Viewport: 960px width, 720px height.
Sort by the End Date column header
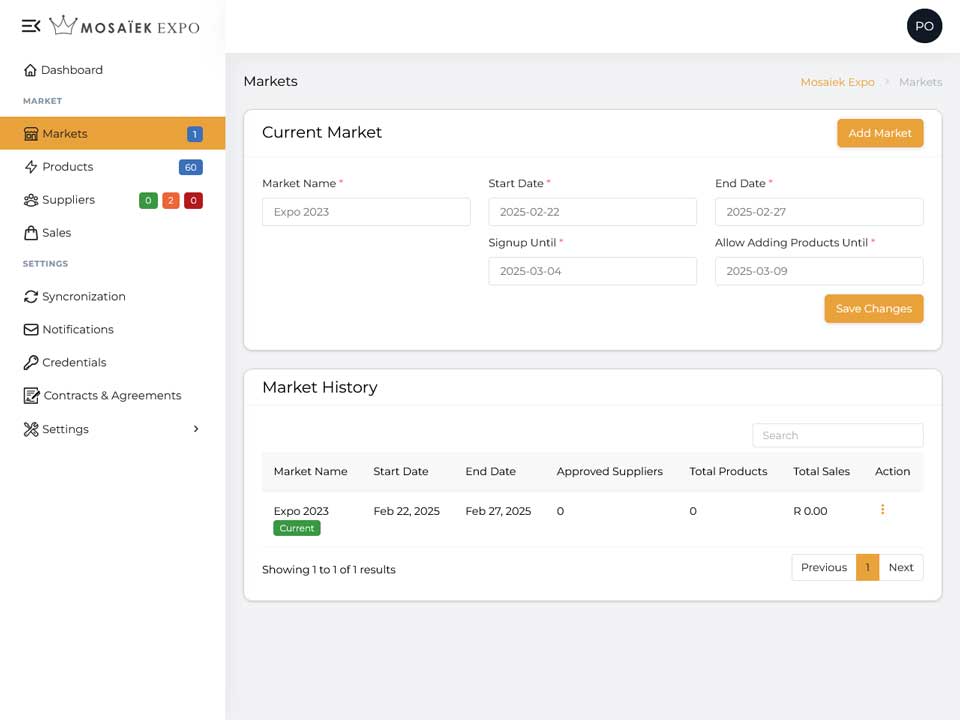point(490,471)
